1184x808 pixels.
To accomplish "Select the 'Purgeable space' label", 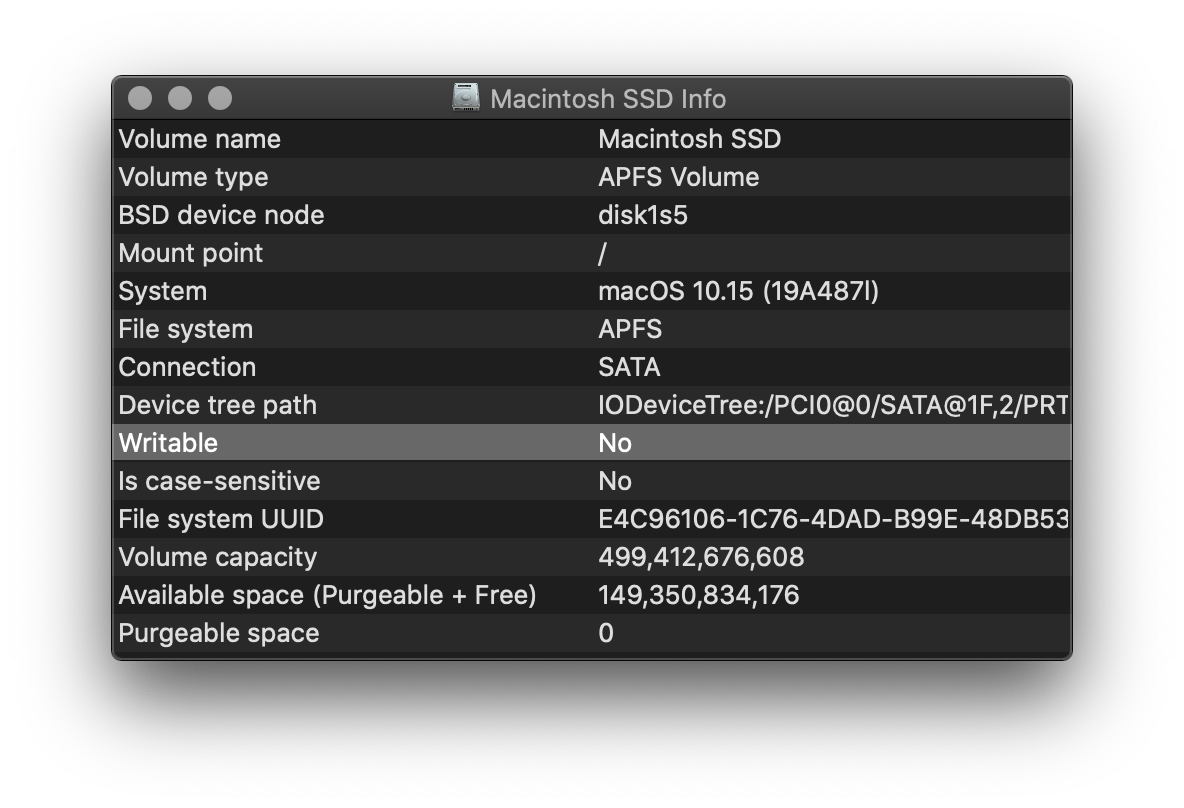I will coord(219,633).
